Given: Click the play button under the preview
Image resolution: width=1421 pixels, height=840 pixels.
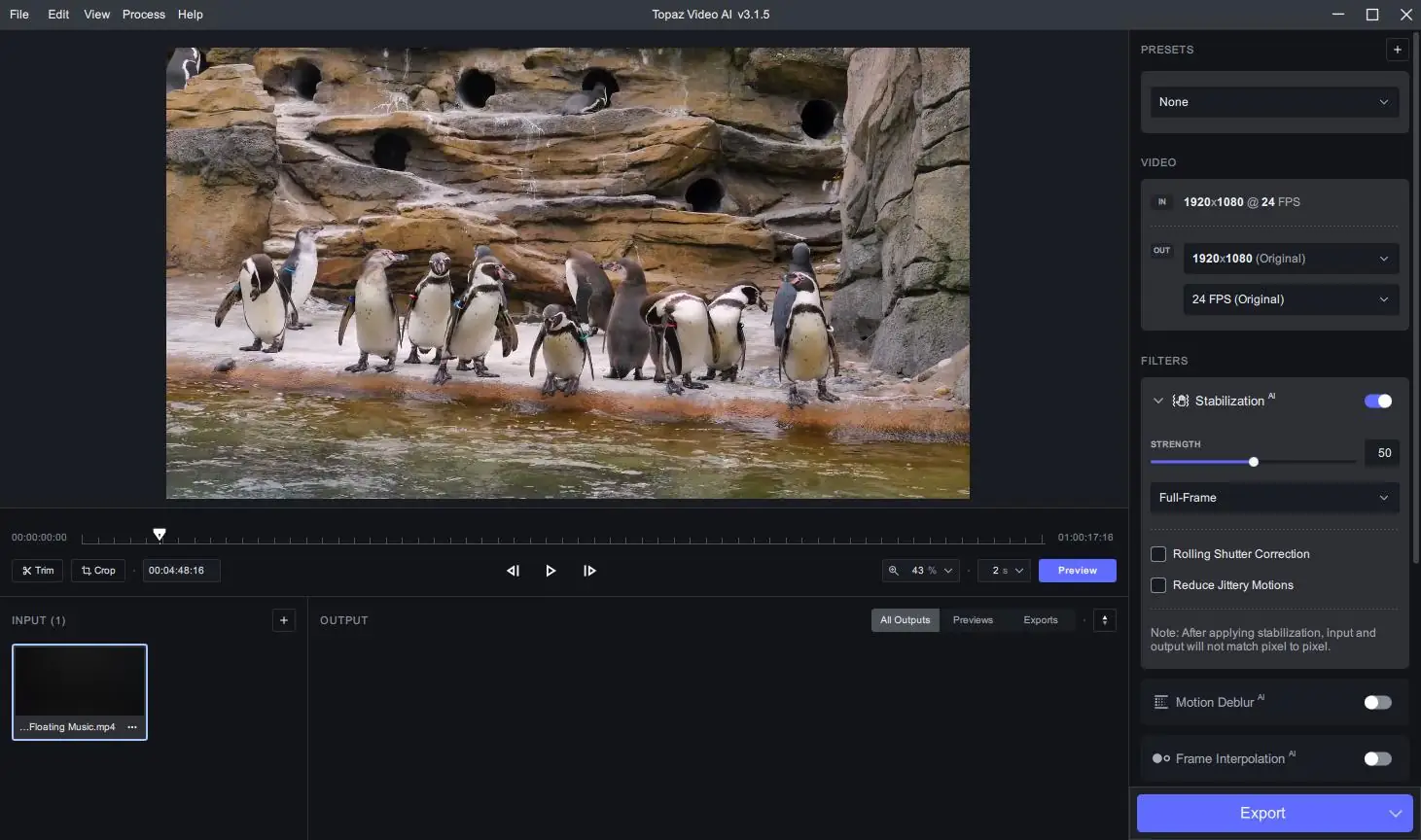Looking at the screenshot, I should pyautogui.click(x=551, y=571).
